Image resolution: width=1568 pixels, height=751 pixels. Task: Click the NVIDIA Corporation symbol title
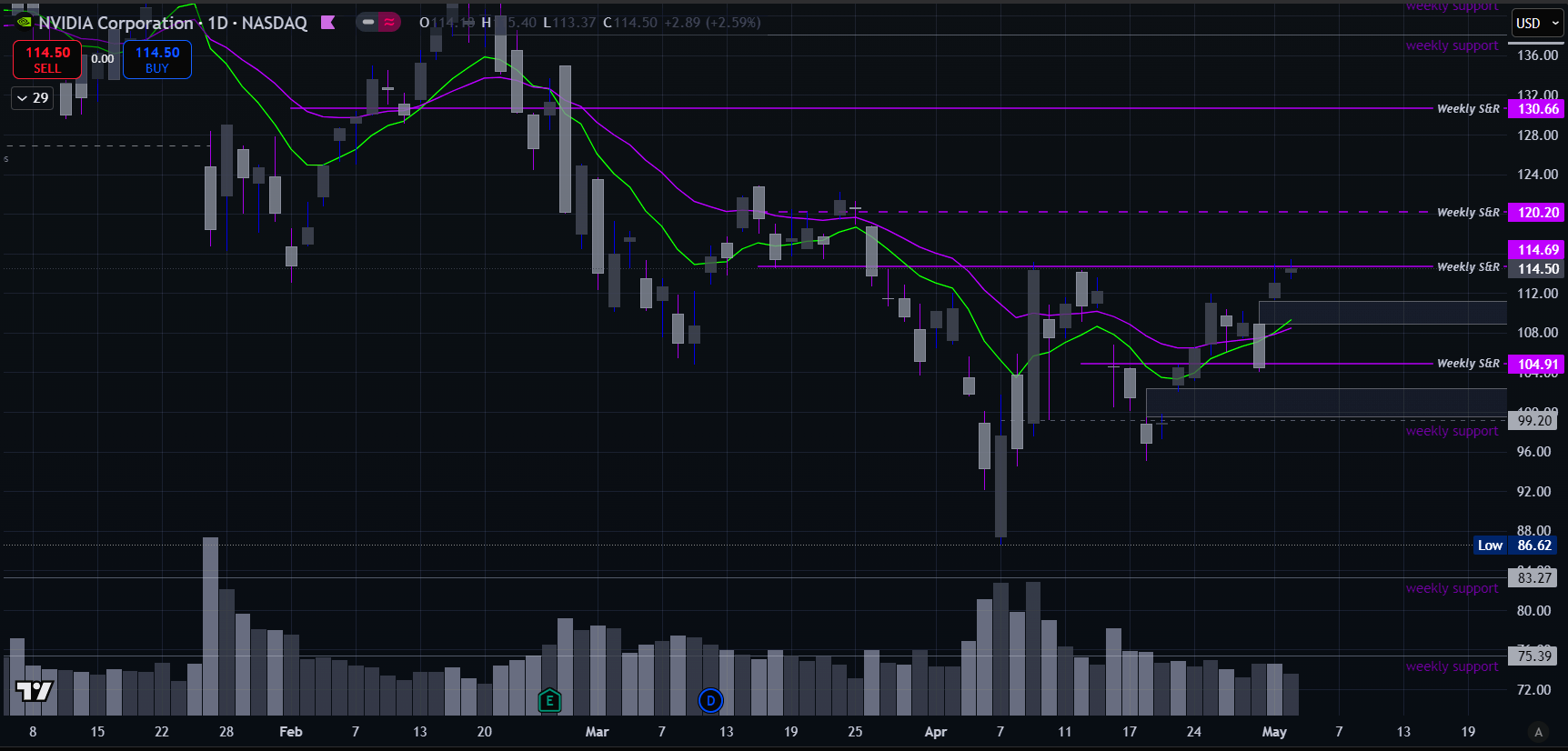pos(116,23)
